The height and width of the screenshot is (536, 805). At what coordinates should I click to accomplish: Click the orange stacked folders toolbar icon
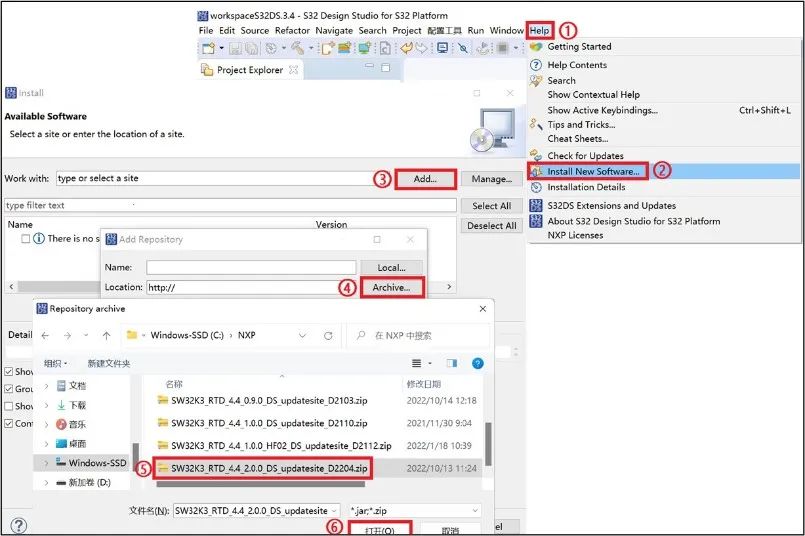(x=344, y=48)
